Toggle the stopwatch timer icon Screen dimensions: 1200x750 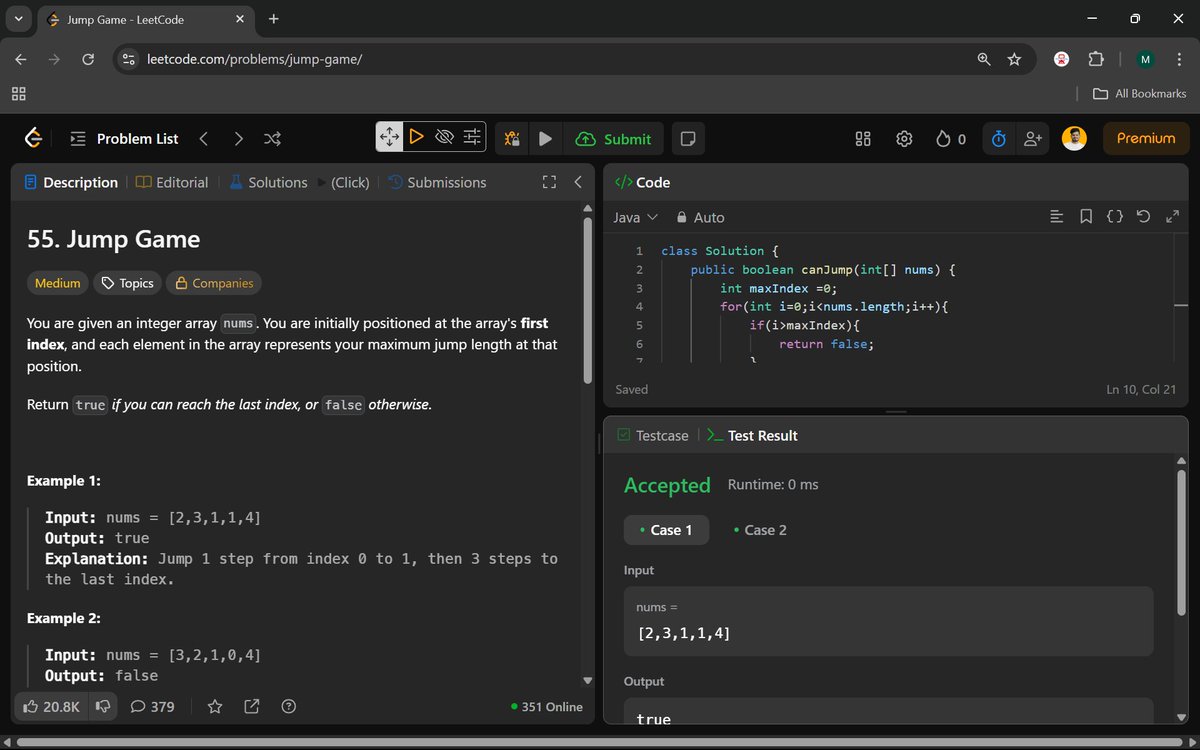998,139
